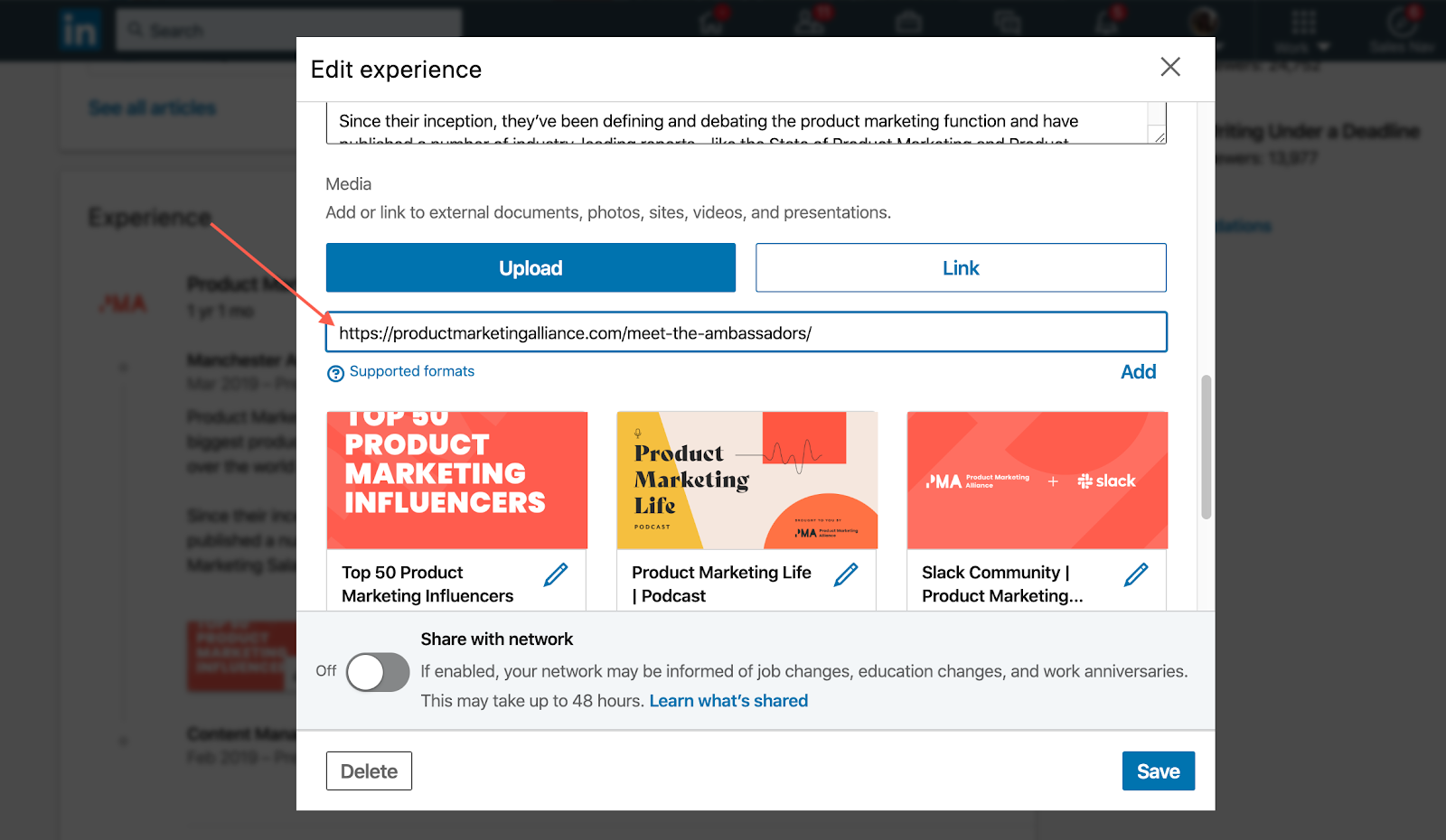Click the Upload media button

531,268
